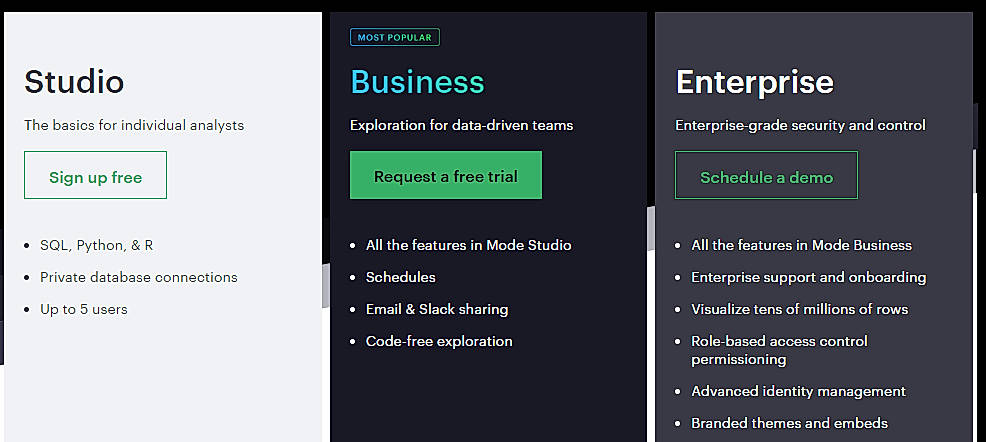The width and height of the screenshot is (986, 442).
Task: Click 'Advanced identity management' item
Action: coord(799,391)
